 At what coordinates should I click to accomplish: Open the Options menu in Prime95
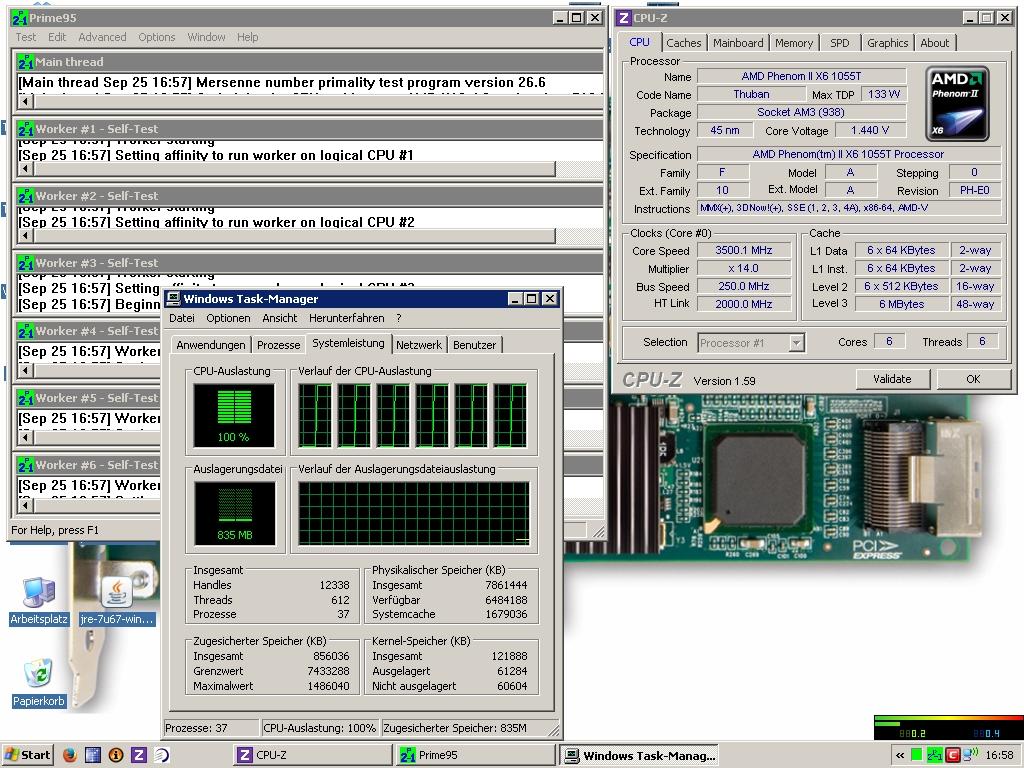(x=157, y=37)
